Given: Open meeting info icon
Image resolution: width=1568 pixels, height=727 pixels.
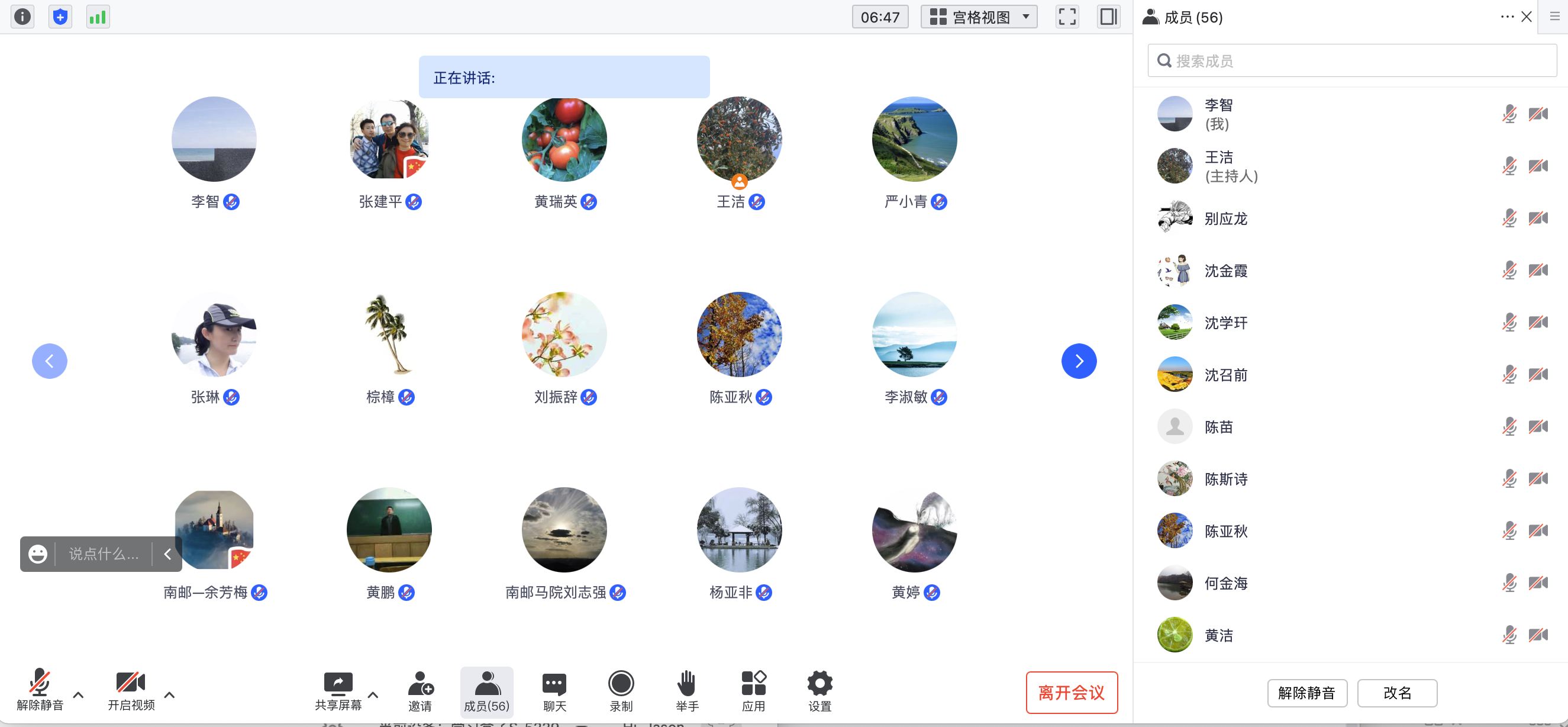Looking at the screenshot, I should [x=22, y=17].
